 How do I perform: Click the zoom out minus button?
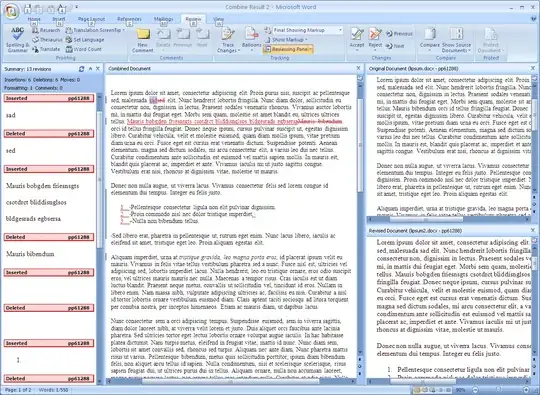475,390
